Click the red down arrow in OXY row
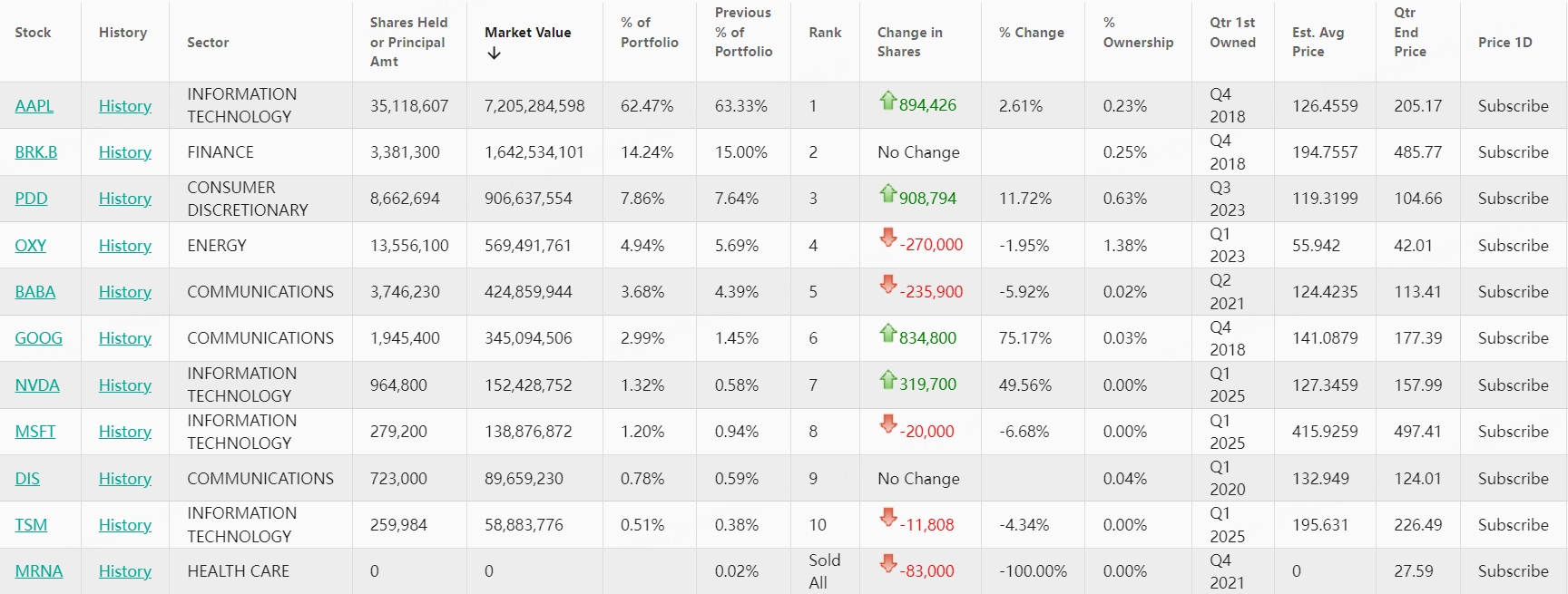This screenshot has width=1568, height=594. [888, 239]
